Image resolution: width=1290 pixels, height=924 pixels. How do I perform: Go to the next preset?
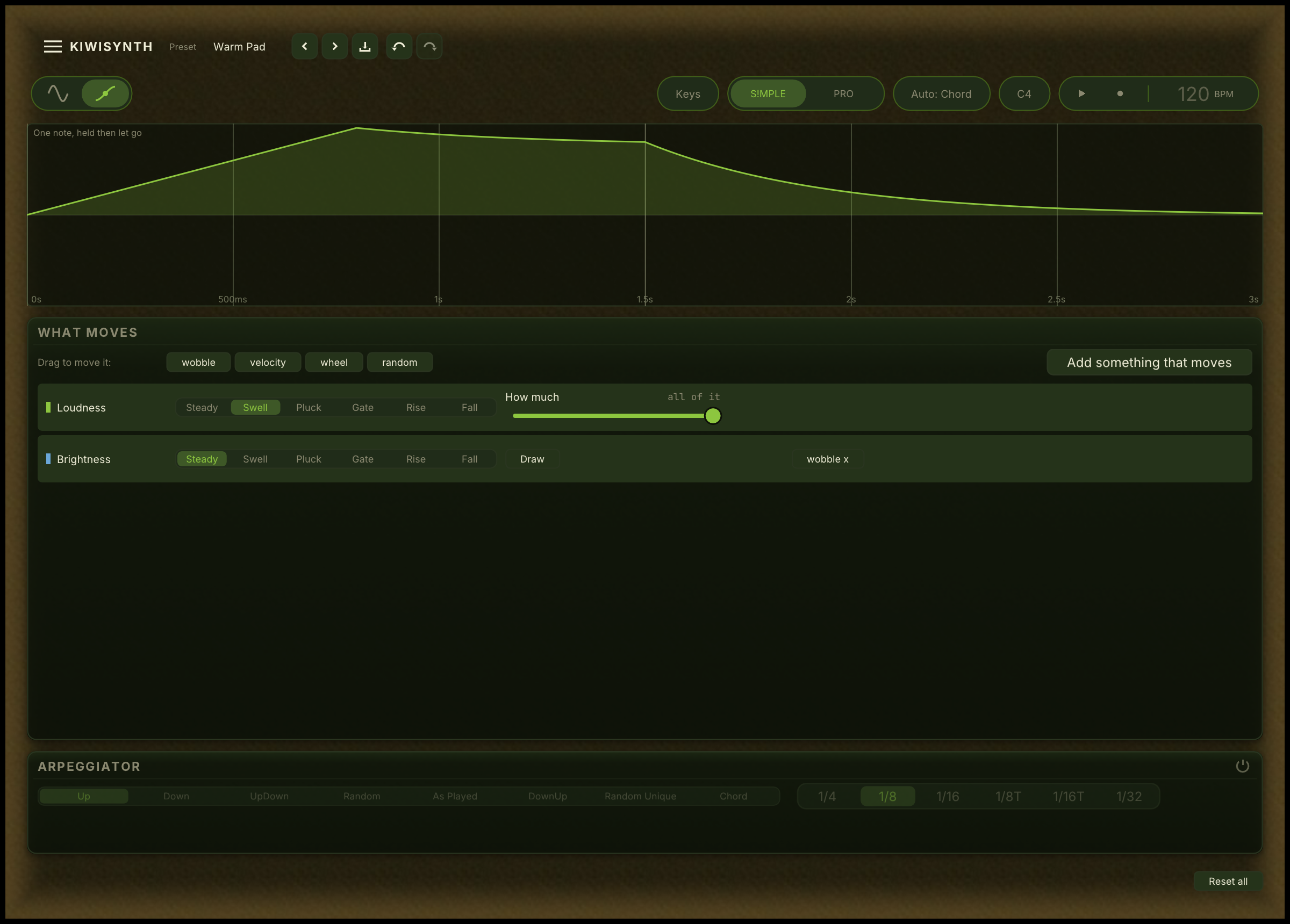pyautogui.click(x=335, y=47)
